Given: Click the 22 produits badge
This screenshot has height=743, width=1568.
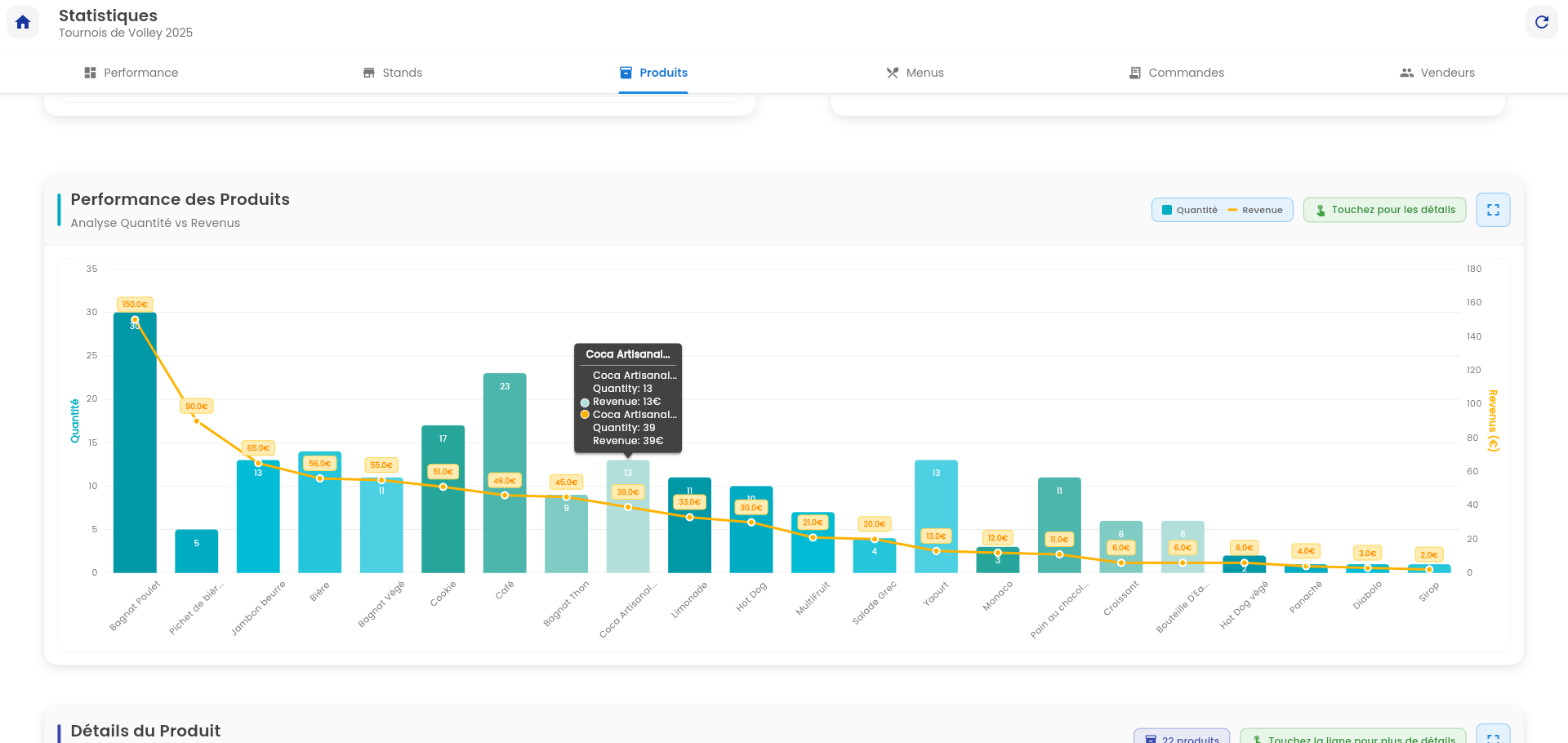Looking at the screenshot, I should pyautogui.click(x=1182, y=737).
